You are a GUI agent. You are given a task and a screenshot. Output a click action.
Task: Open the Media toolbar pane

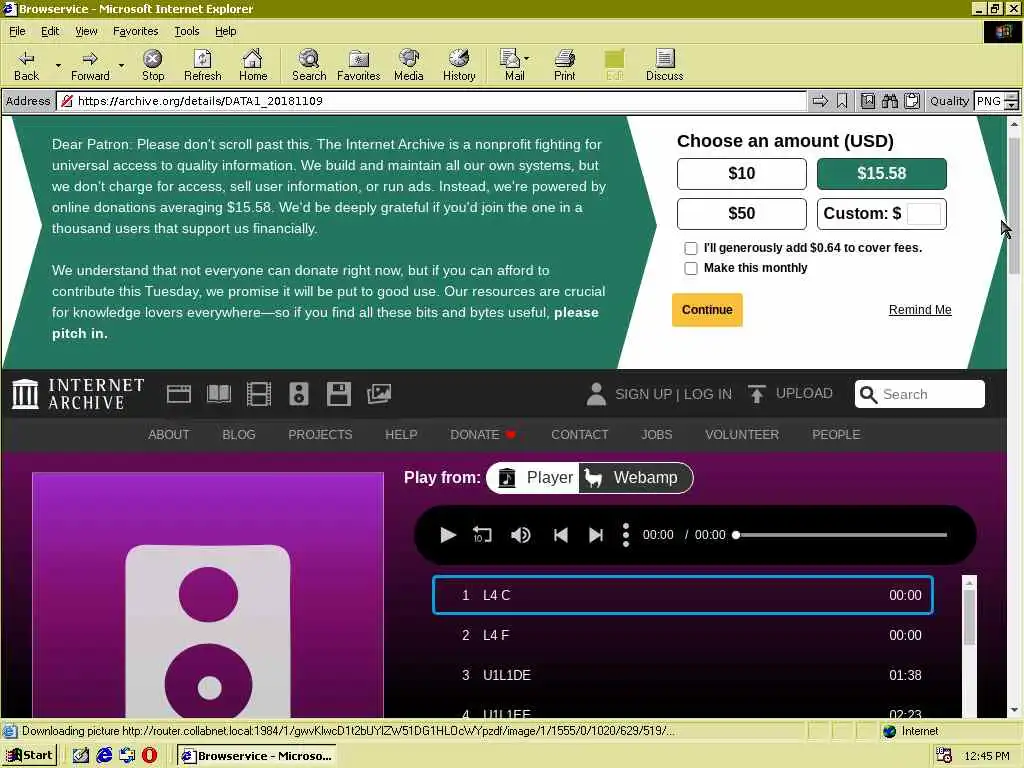(x=409, y=65)
